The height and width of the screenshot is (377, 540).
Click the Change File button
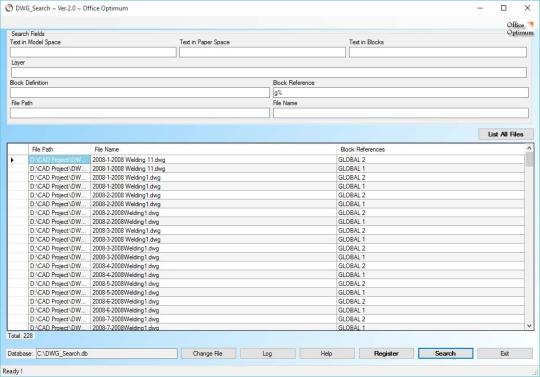(x=208, y=354)
